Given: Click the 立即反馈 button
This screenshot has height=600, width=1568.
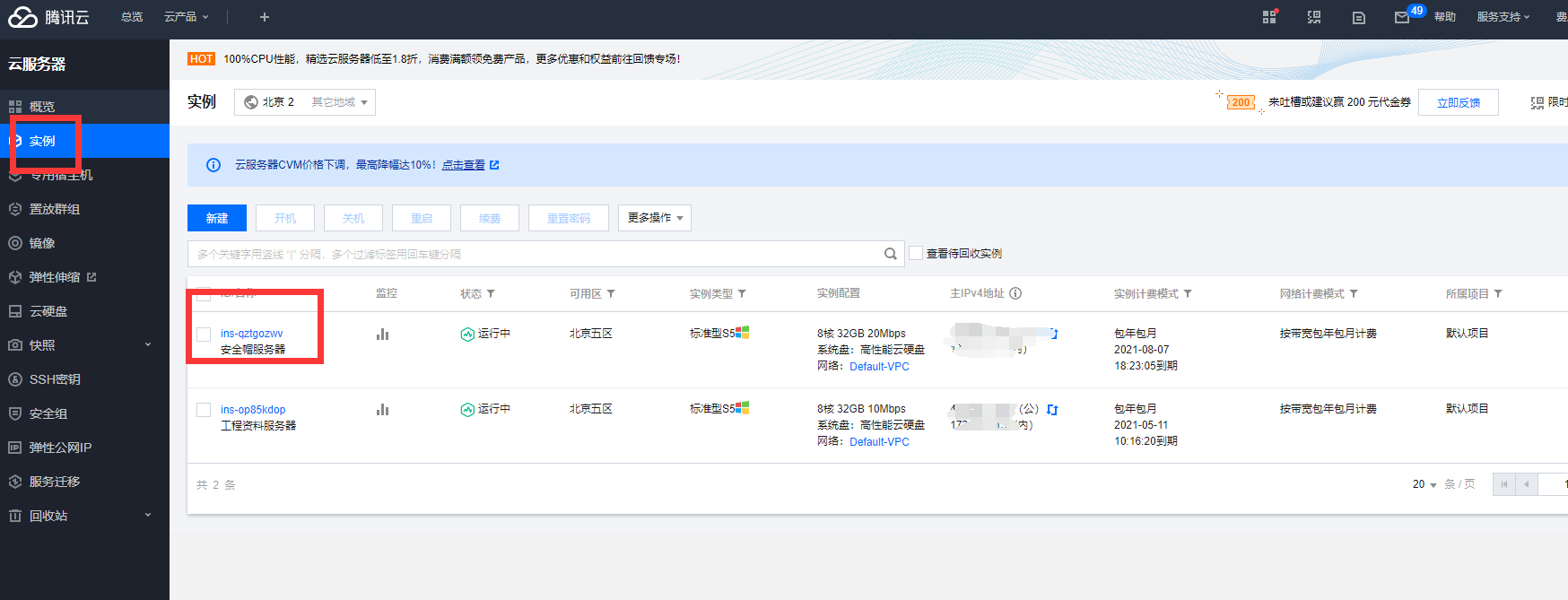Looking at the screenshot, I should tap(1459, 102).
